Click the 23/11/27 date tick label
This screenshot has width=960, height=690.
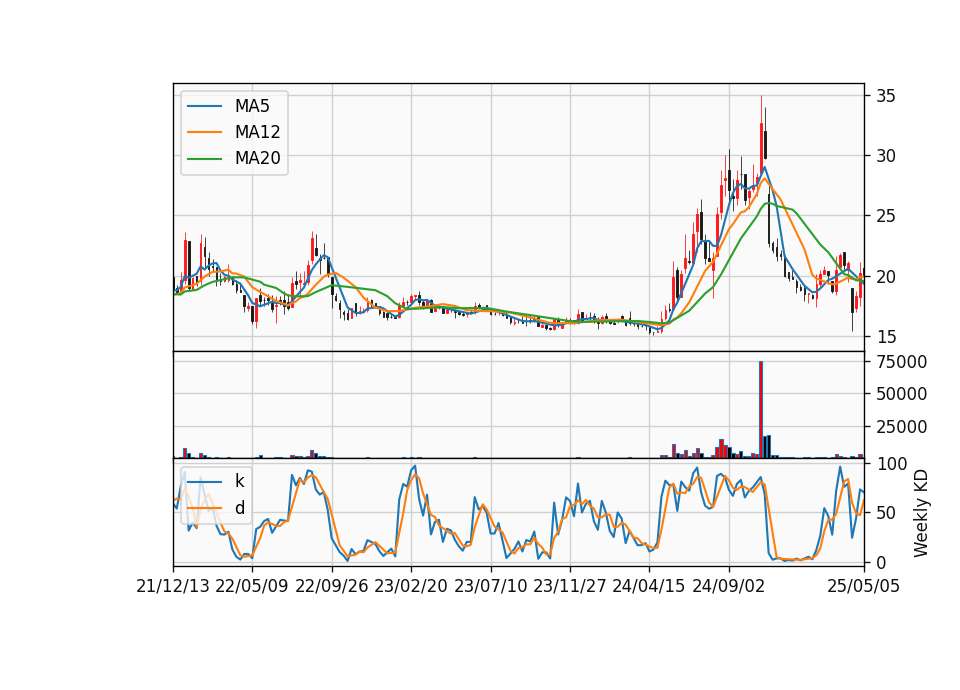(x=569, y=586)
